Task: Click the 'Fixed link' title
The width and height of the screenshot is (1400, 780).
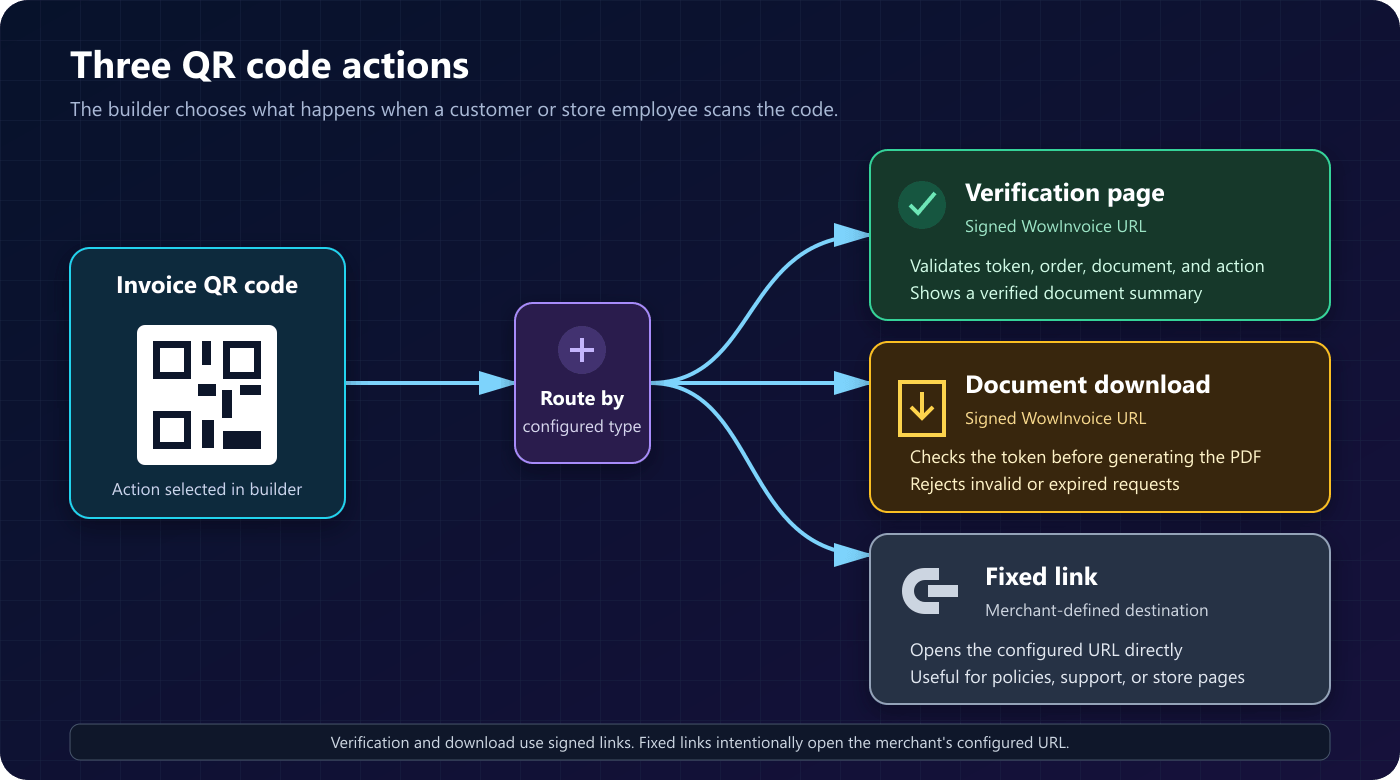Action: pyautogui.click(x=1041, y=577)
